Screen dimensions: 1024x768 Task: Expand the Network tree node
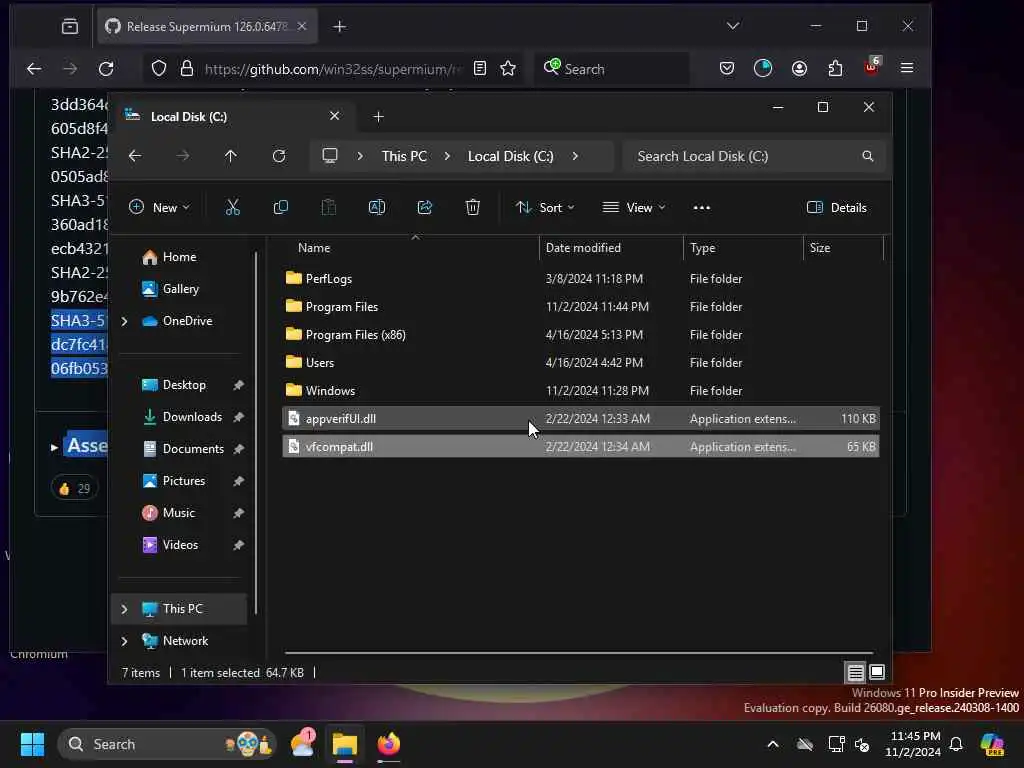coord(124,641)
